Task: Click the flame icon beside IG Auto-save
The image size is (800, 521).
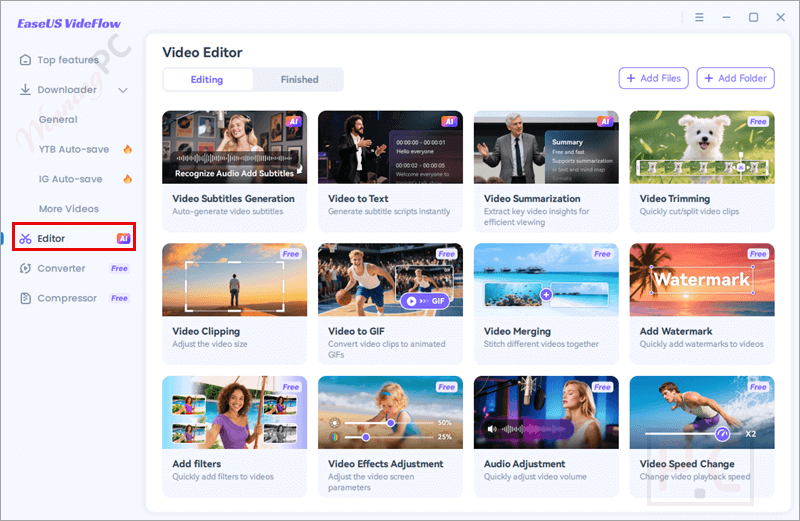Action: coord(127,180)
